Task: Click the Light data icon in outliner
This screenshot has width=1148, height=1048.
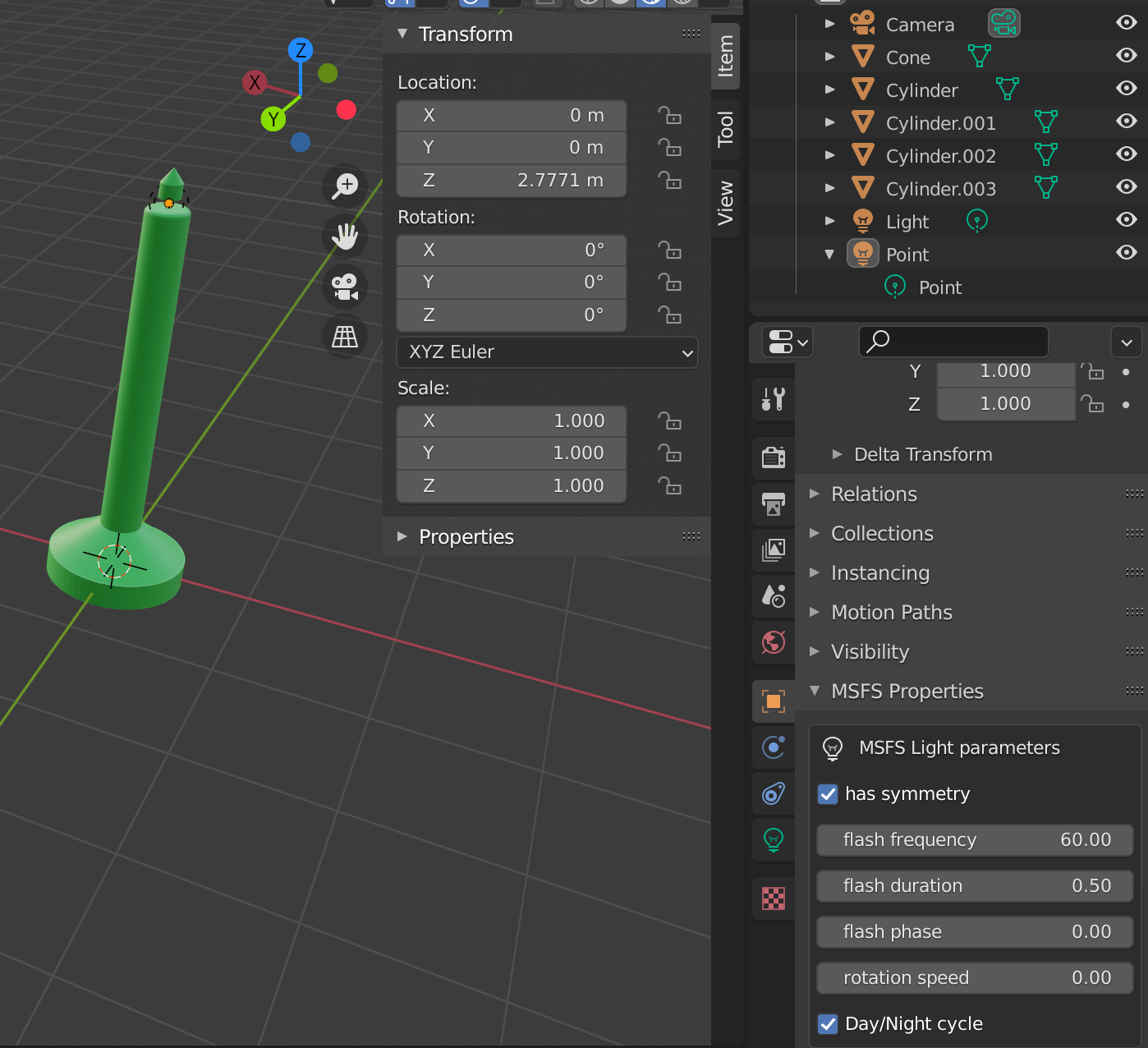Action: click(x=976, y=220)
